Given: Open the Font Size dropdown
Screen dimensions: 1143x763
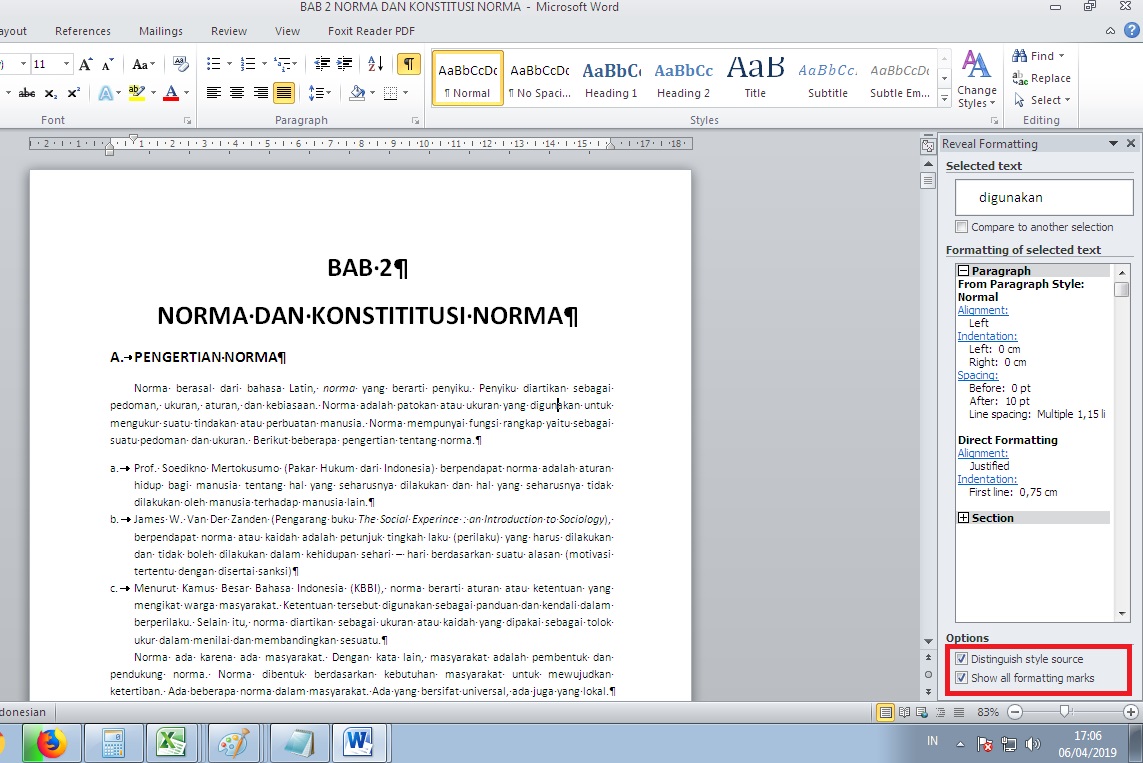Looking at the screenshot, I should tap(67, 62).
